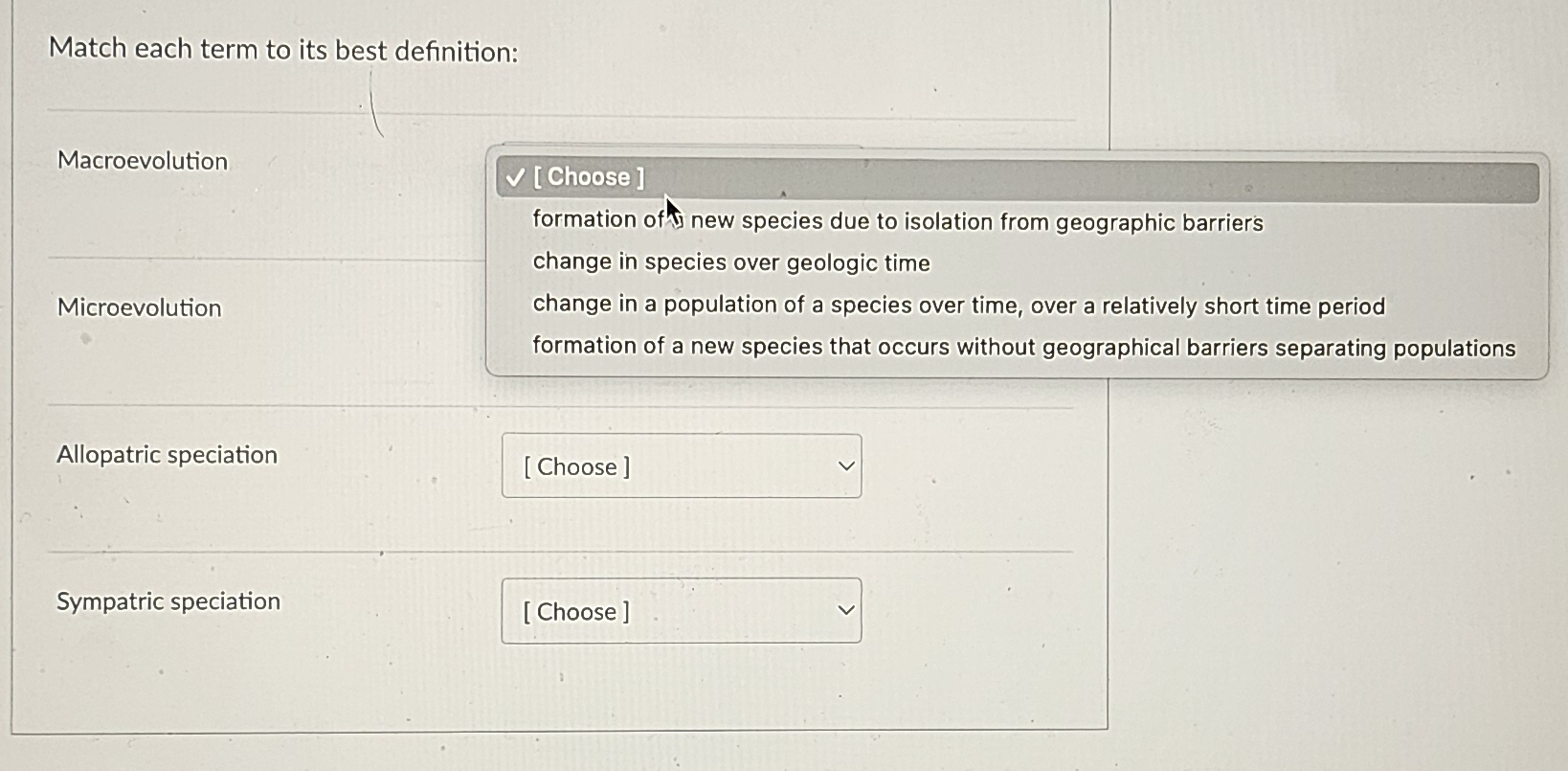Click the Macroevolution term label

(x=141, y=160)
